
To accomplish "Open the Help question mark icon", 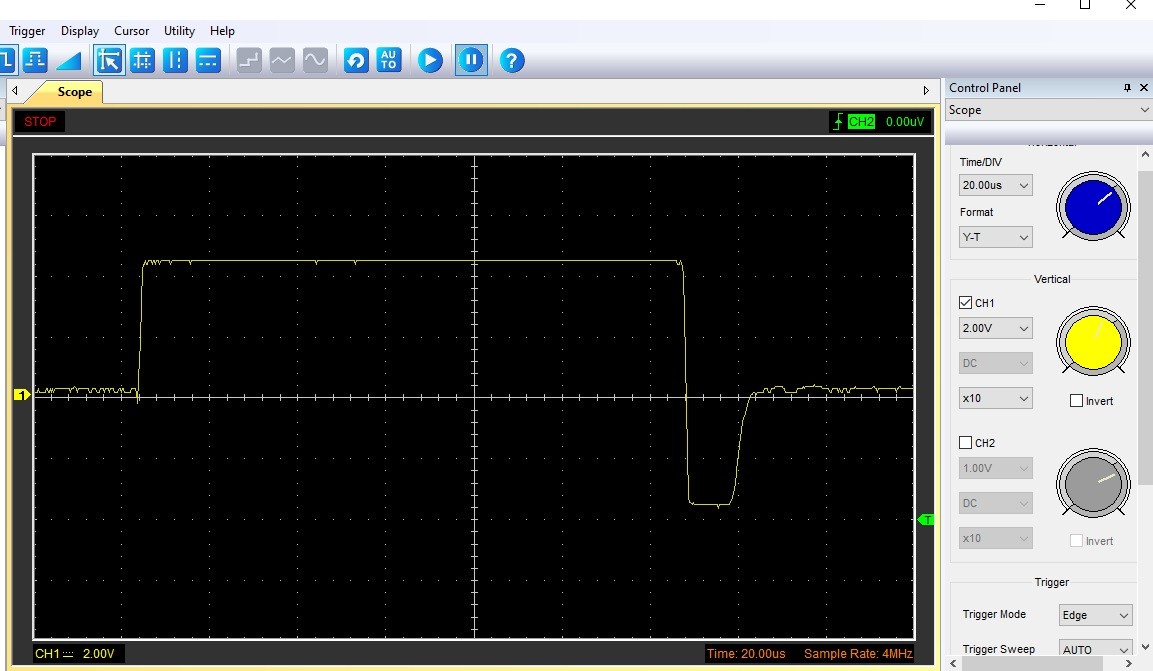I will point(511,60).
